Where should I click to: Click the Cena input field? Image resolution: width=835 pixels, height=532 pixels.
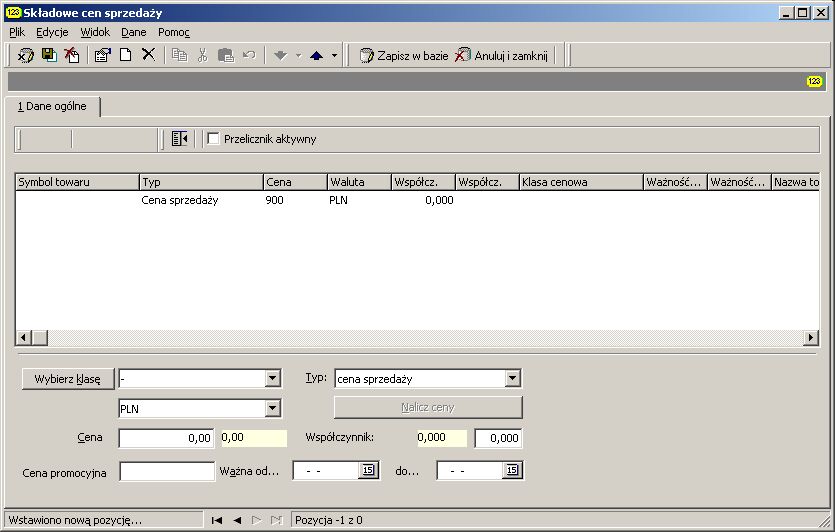pos(166,438)
